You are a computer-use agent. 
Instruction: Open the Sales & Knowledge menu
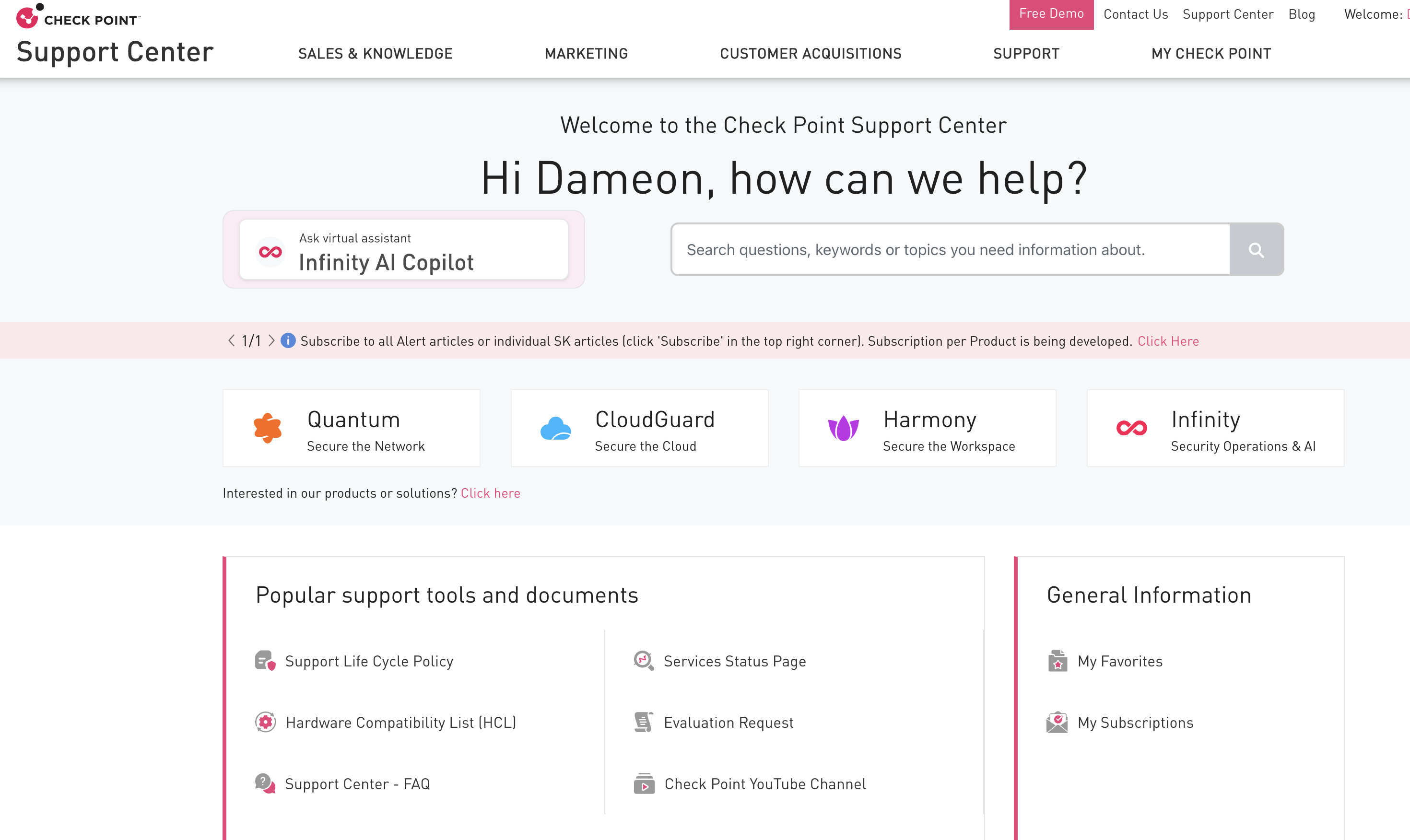(x=376, y=54)
